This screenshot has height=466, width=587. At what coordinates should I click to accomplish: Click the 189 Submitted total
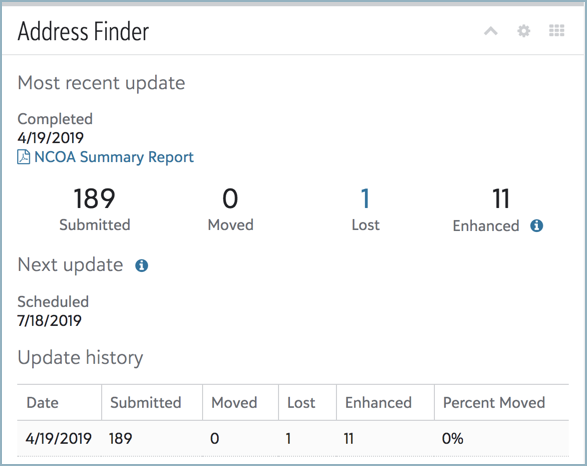pos(94,198)
